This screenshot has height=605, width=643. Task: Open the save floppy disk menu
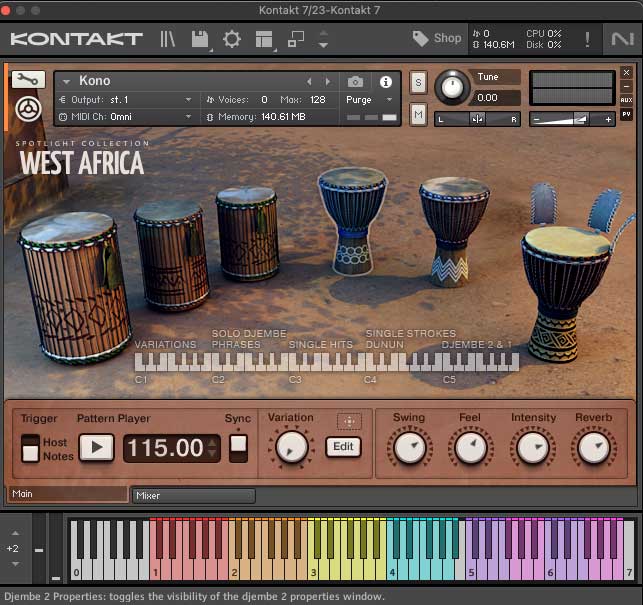pyautogui.click(x=200, y=39)
